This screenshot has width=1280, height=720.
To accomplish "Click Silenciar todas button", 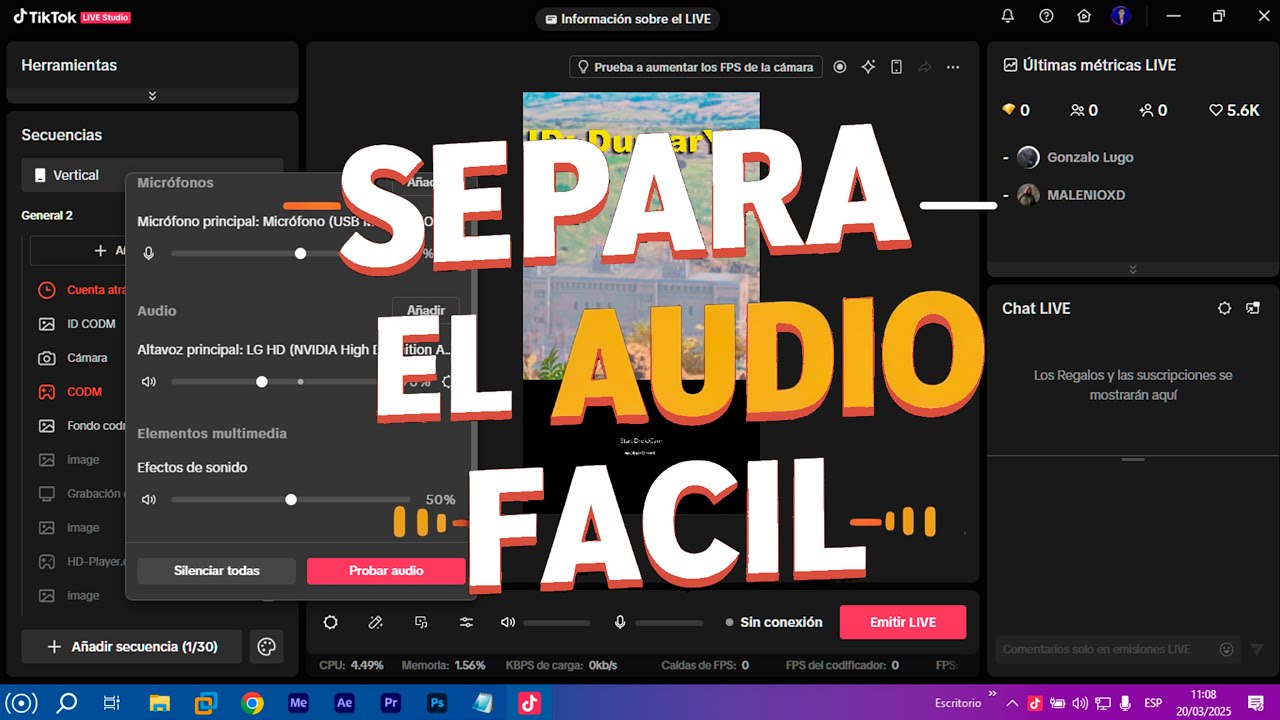I will pos(217,571).
